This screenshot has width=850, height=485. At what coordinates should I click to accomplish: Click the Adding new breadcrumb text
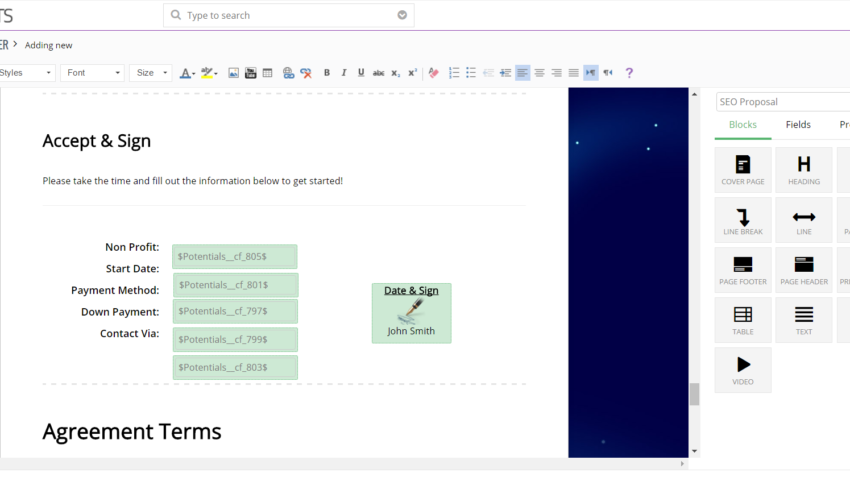click(48, 46)
